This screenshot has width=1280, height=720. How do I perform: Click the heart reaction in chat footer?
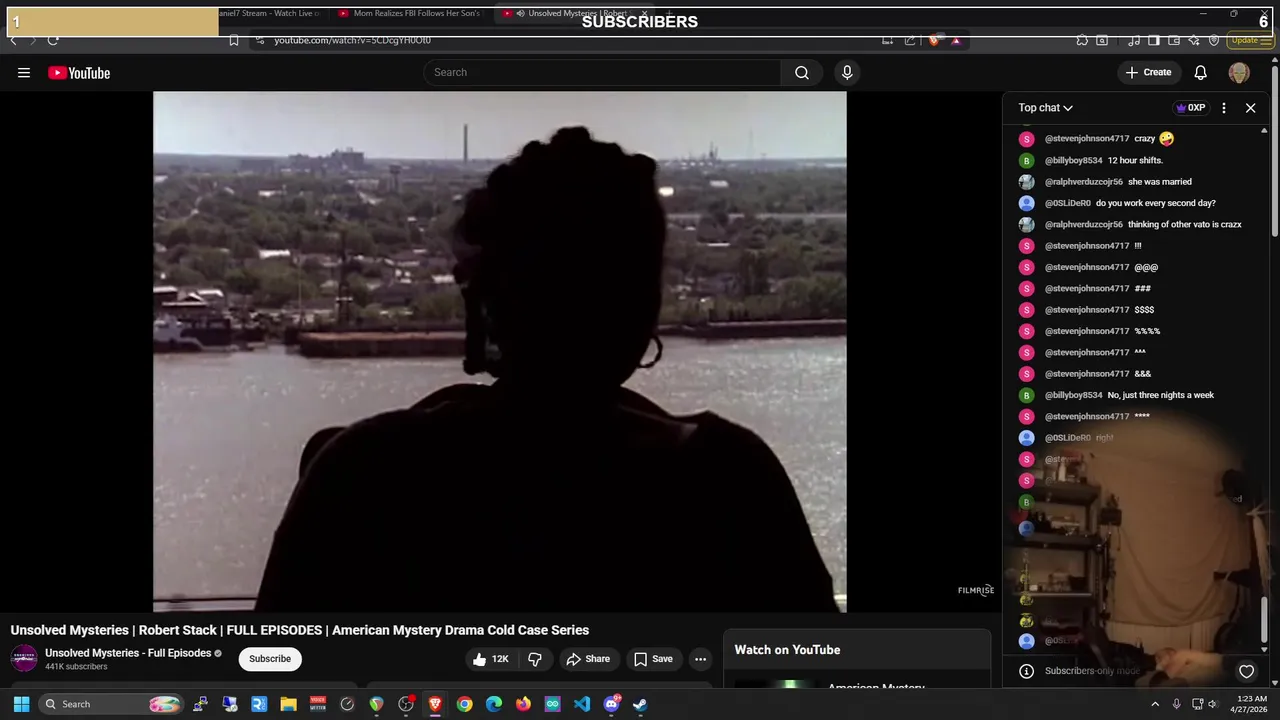coord(1246,671)
